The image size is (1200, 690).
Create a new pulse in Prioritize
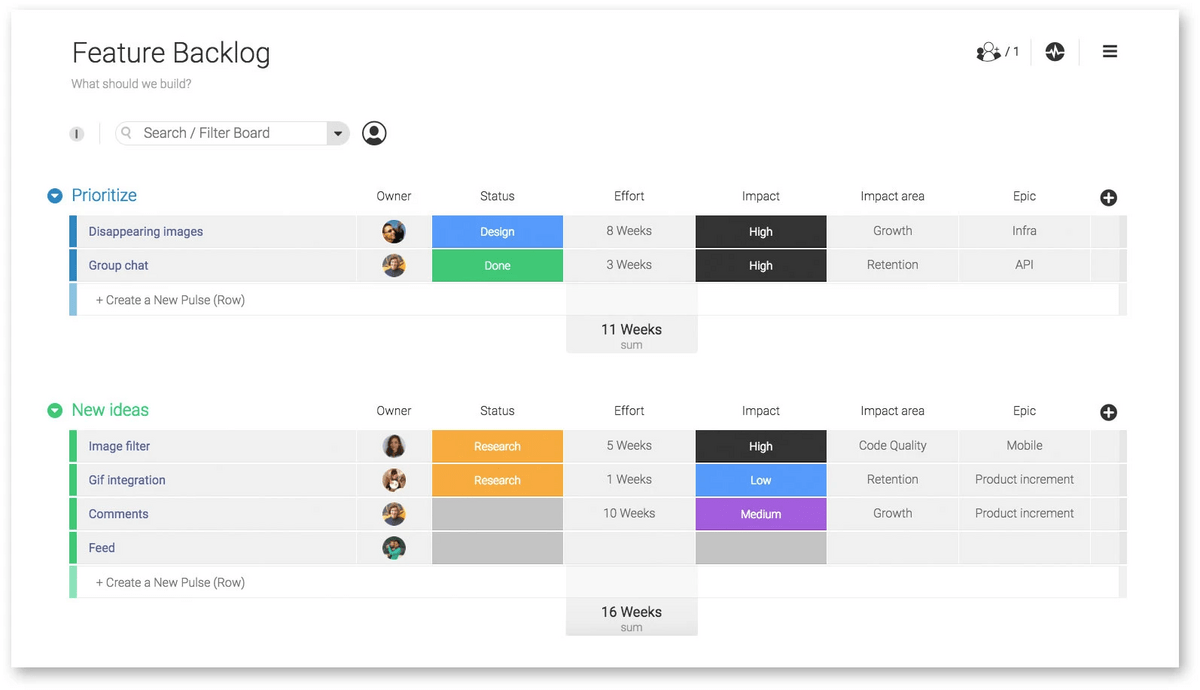point(170,300)
